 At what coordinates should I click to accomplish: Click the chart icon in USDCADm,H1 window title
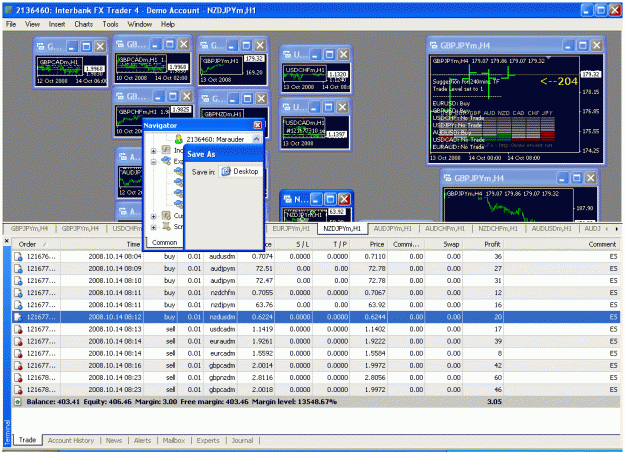pyautogui.click(x=287, y=107)
